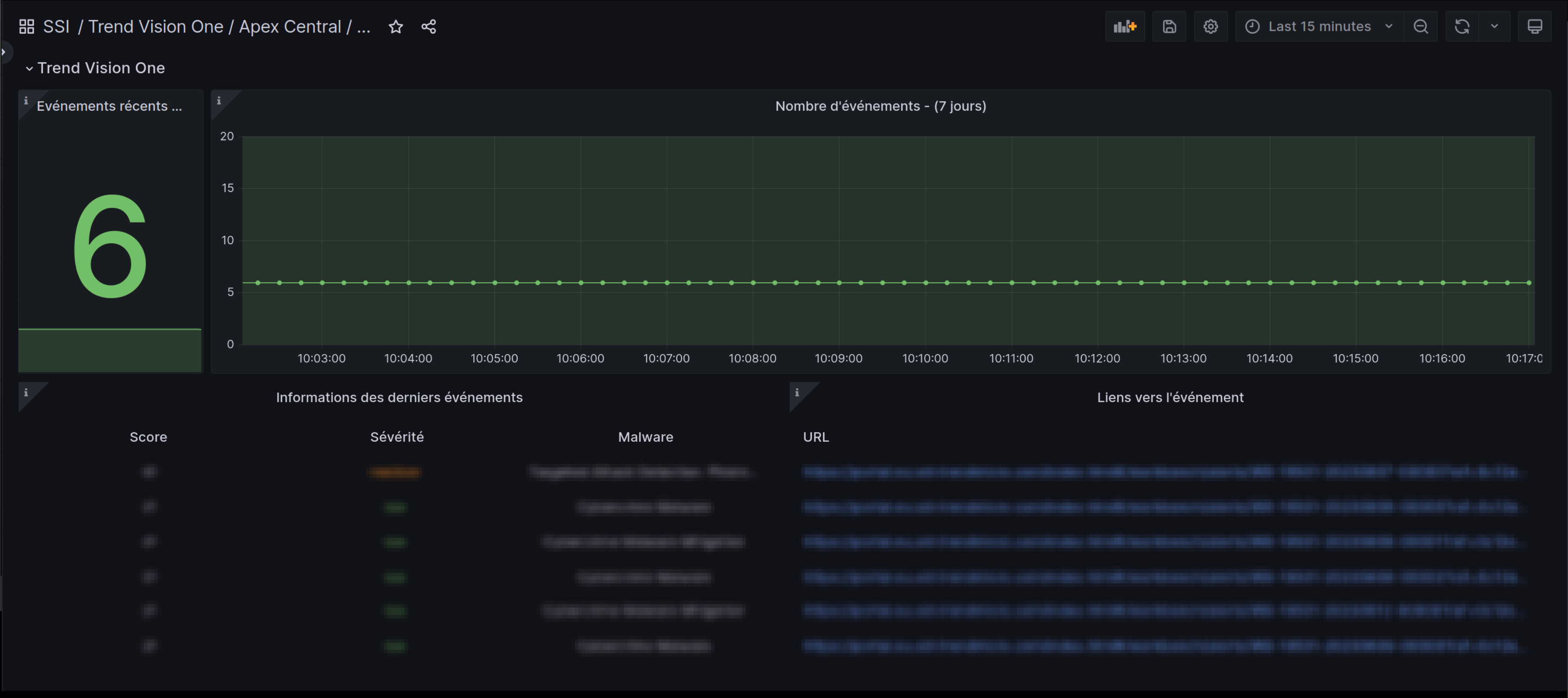Click the big stat value 6
1568x698 pixels.
coord(110,246)
